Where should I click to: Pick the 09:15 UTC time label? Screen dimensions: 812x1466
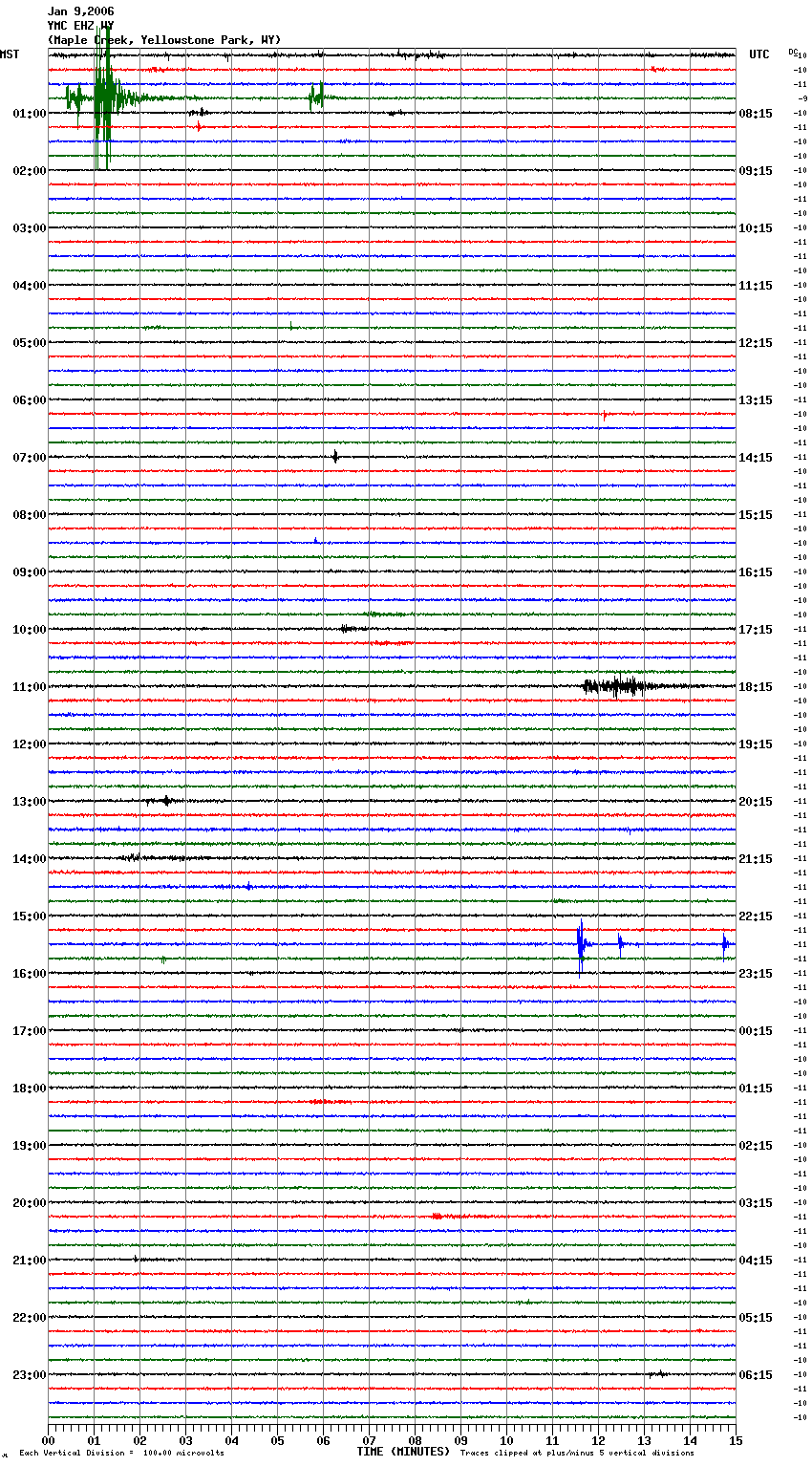[756, 171]
